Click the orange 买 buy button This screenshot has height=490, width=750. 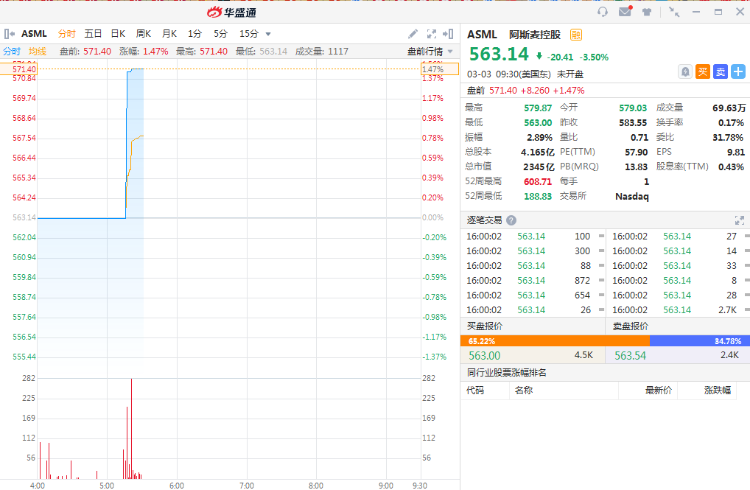point(703,72)
